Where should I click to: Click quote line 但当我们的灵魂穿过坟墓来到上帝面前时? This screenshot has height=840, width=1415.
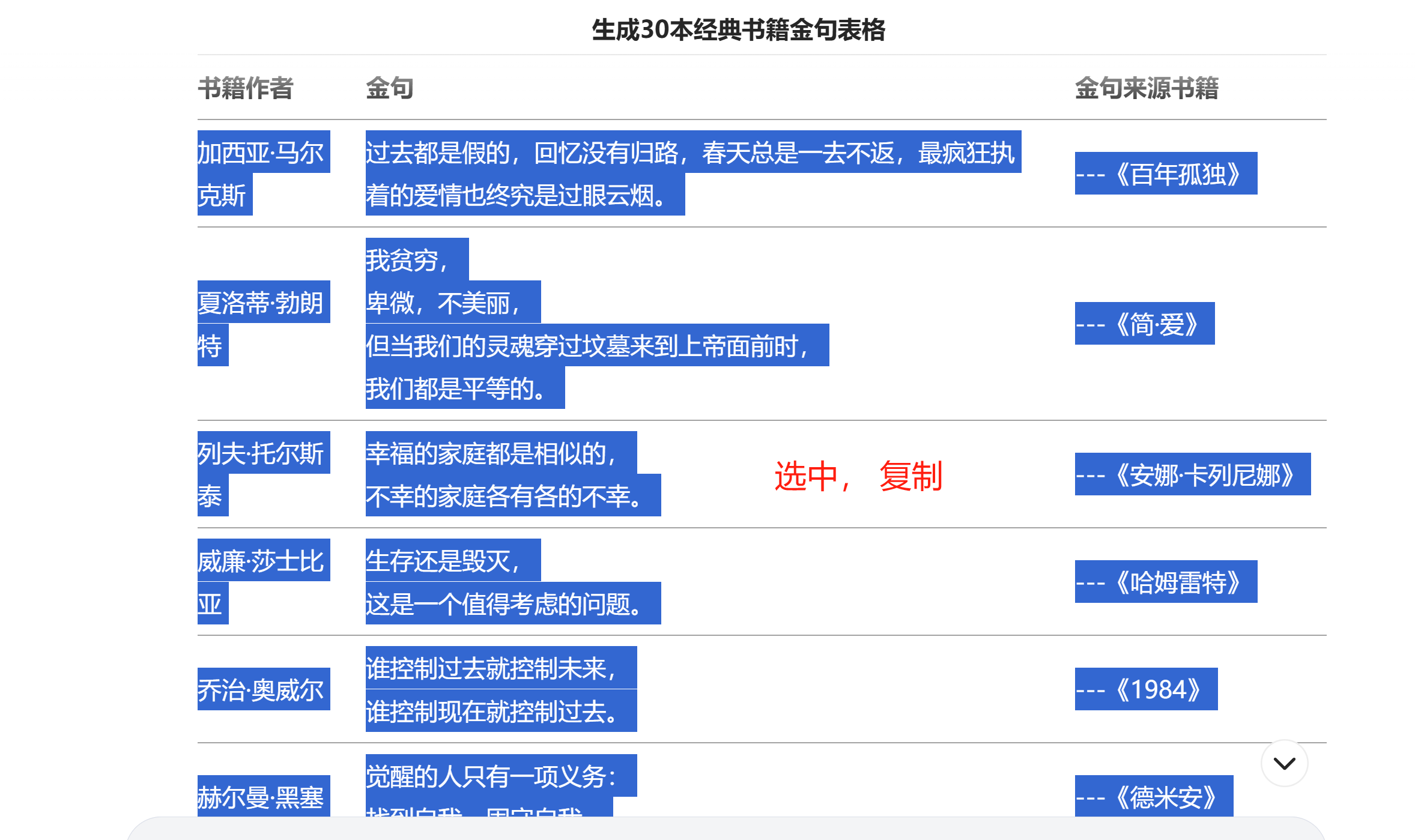(597, 345)
